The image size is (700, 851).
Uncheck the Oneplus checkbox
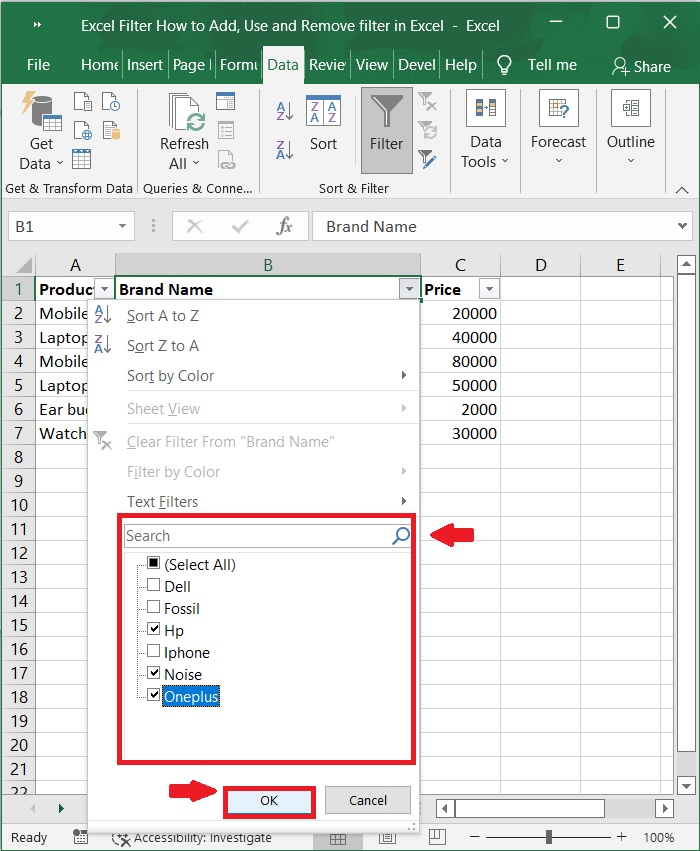[x=154, y=695]
